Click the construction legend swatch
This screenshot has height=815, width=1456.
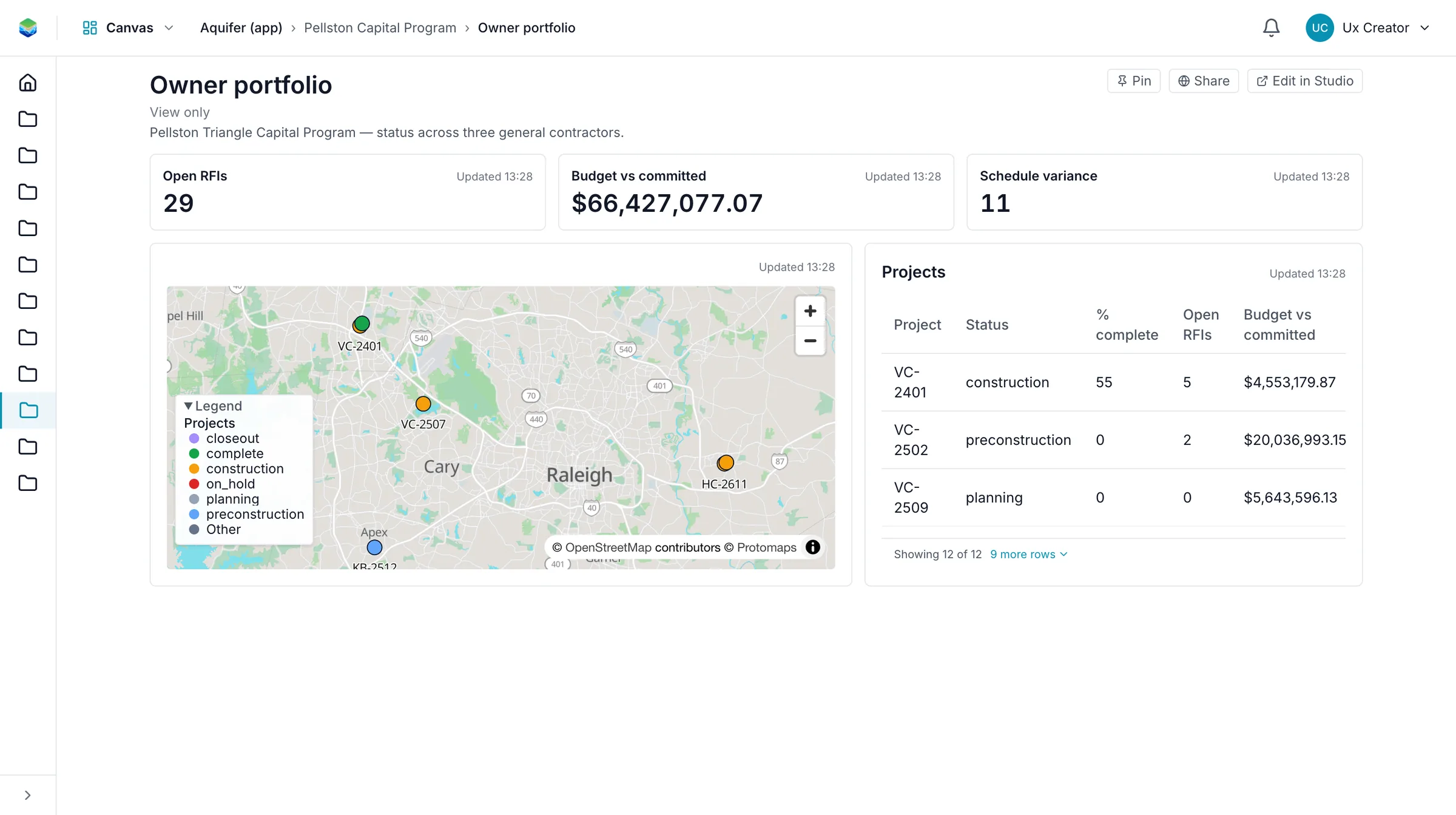click(194, 468)
